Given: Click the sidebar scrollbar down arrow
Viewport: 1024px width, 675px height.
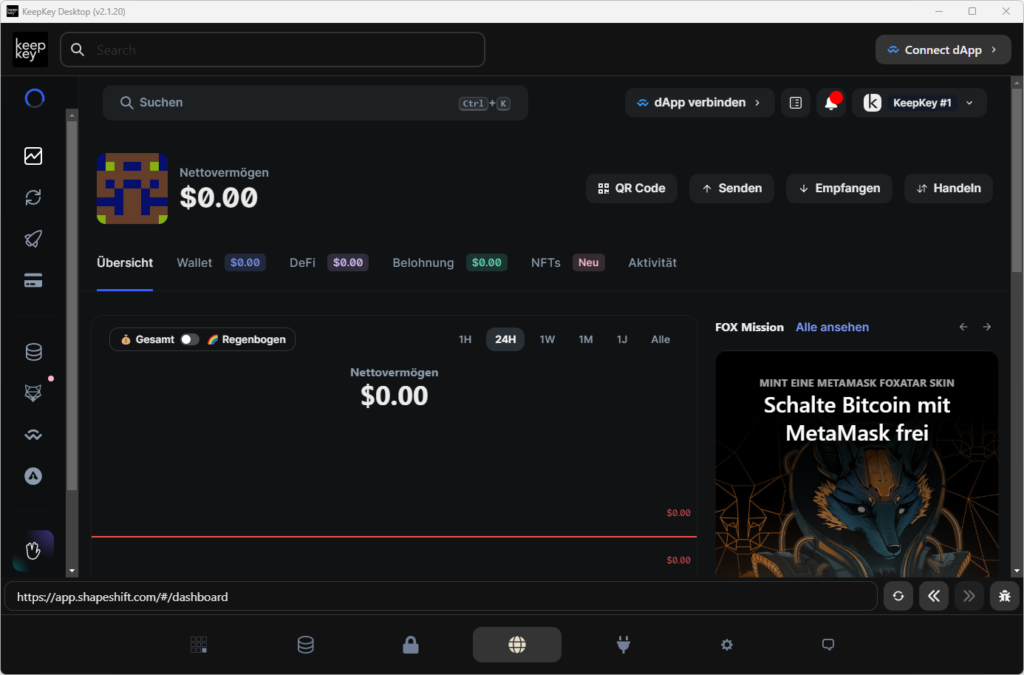Looking at the screenshot, I should 72,571.
